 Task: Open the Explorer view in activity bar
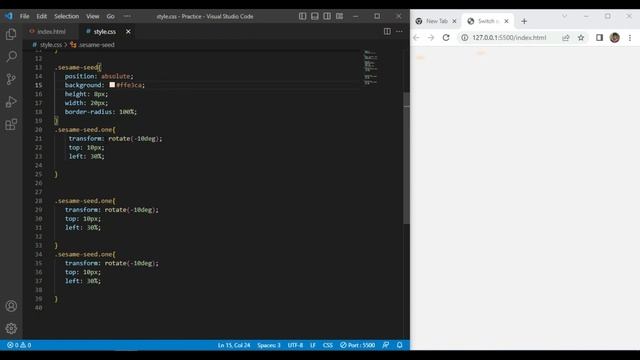pos(11,34)
